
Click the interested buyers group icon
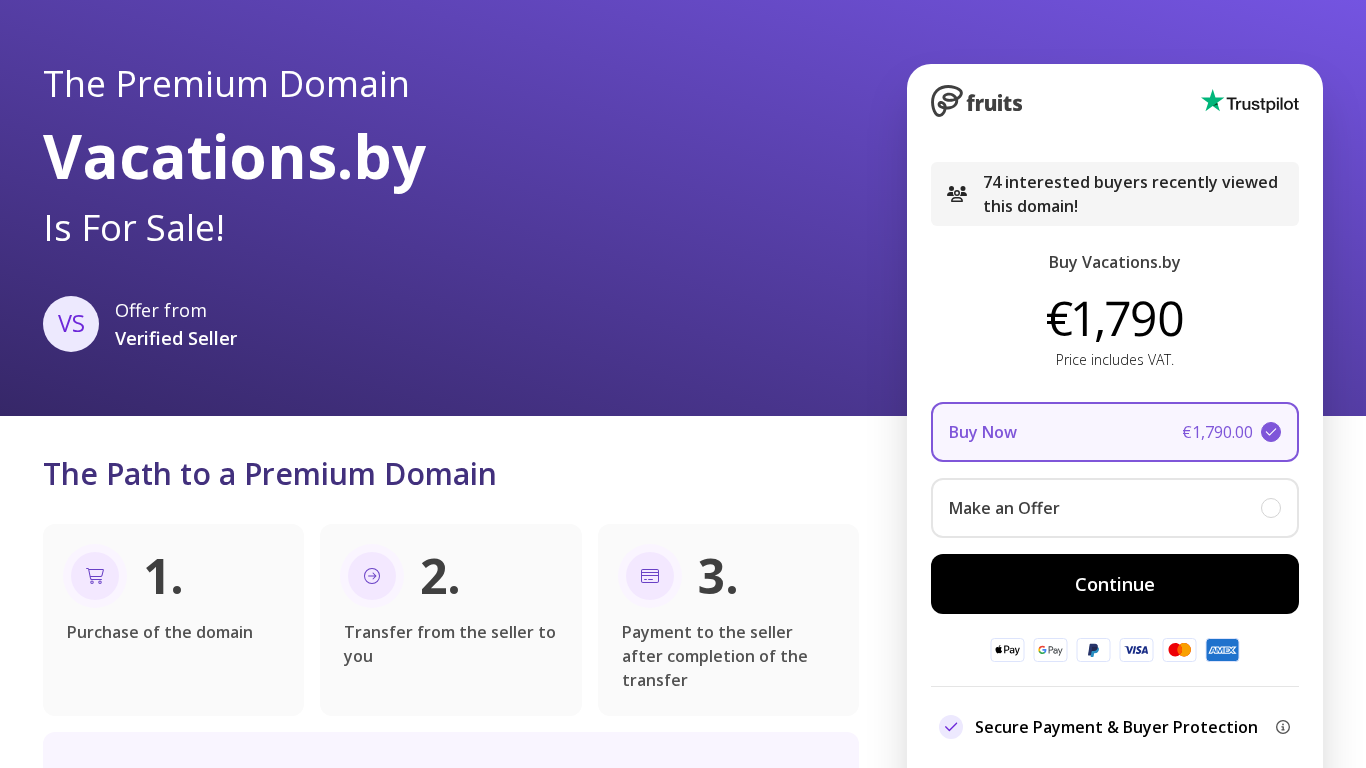click(957, 194)
